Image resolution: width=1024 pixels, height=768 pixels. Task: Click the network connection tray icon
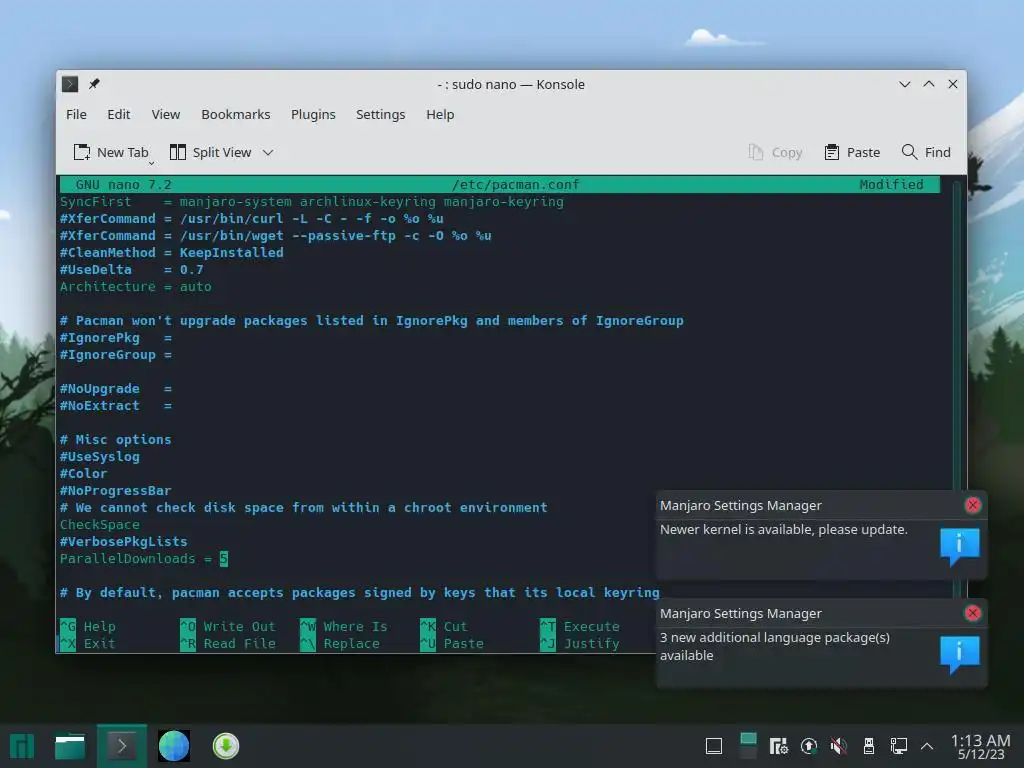pos(899,746)
